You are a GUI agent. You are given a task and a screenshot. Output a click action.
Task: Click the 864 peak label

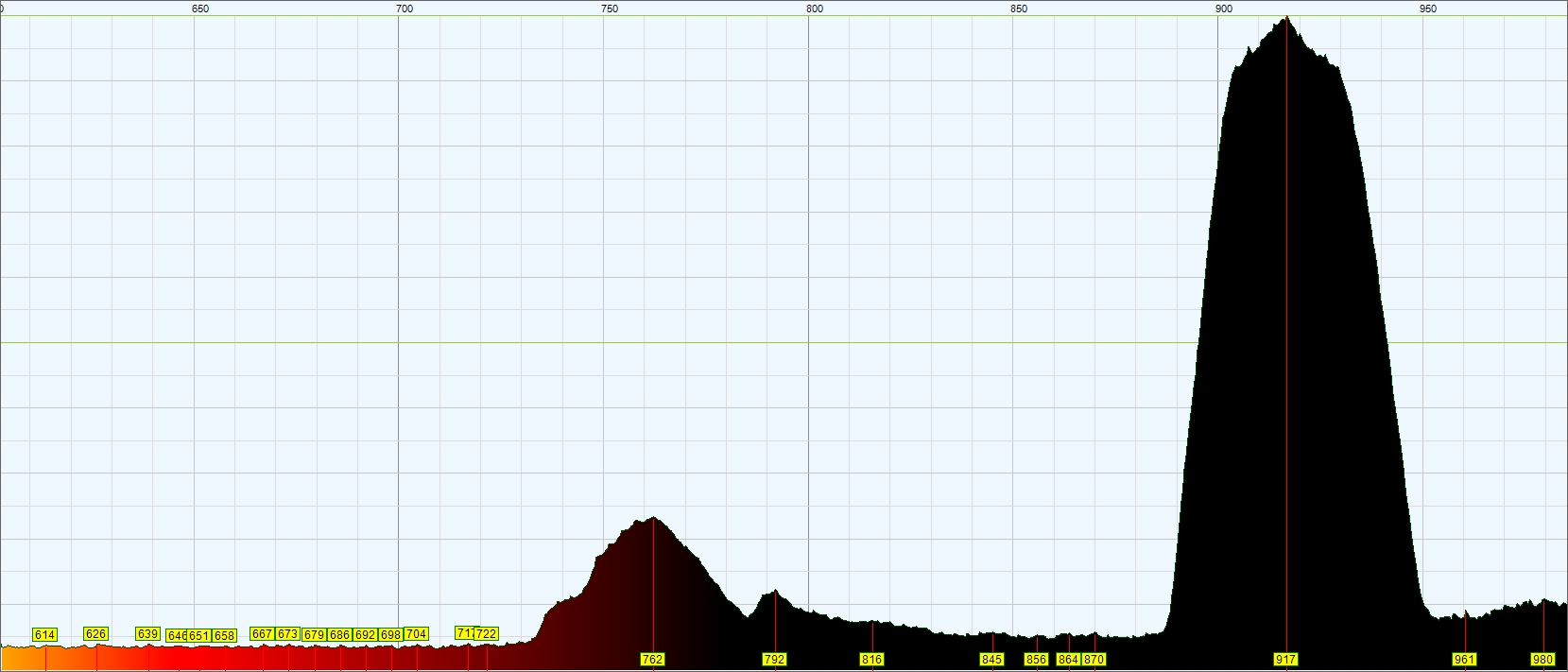click(x=1068, y=660)
